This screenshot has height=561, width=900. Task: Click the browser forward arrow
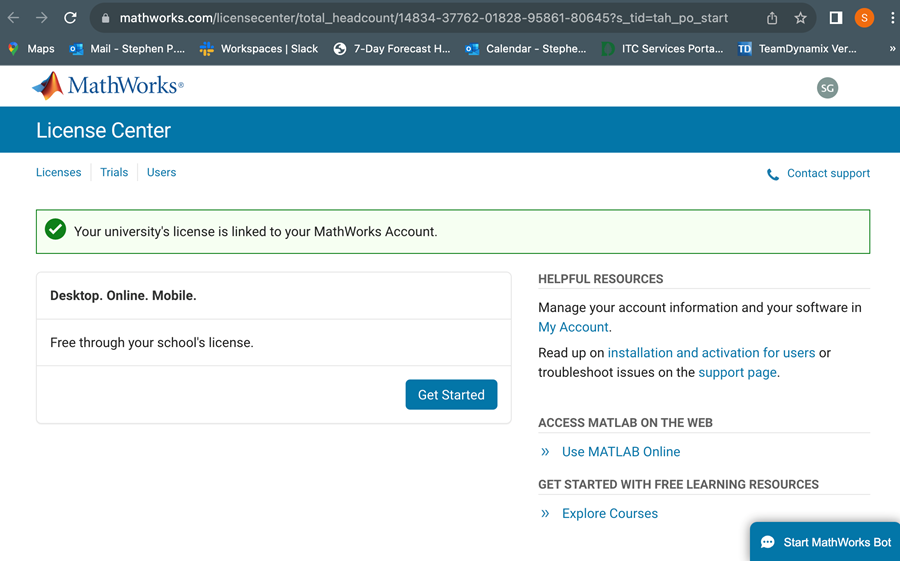(41, 18)
